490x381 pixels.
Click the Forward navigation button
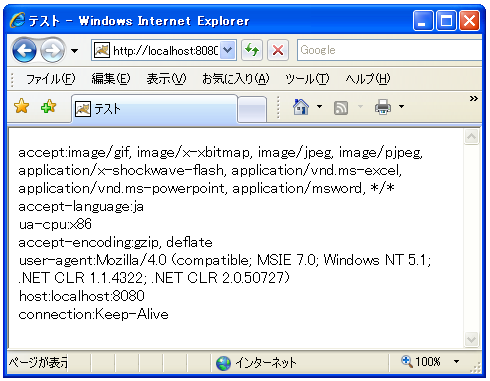click(x=52, y=51)
